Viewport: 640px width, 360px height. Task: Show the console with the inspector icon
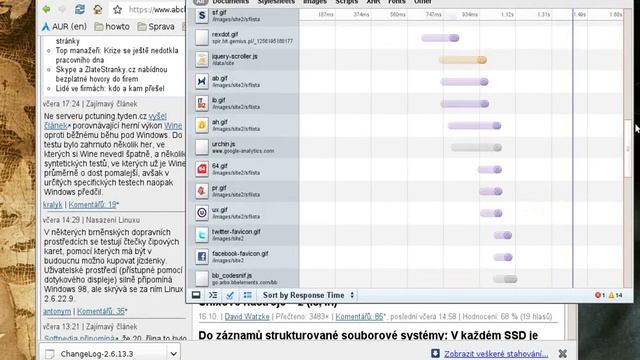(x=213, y=295)
